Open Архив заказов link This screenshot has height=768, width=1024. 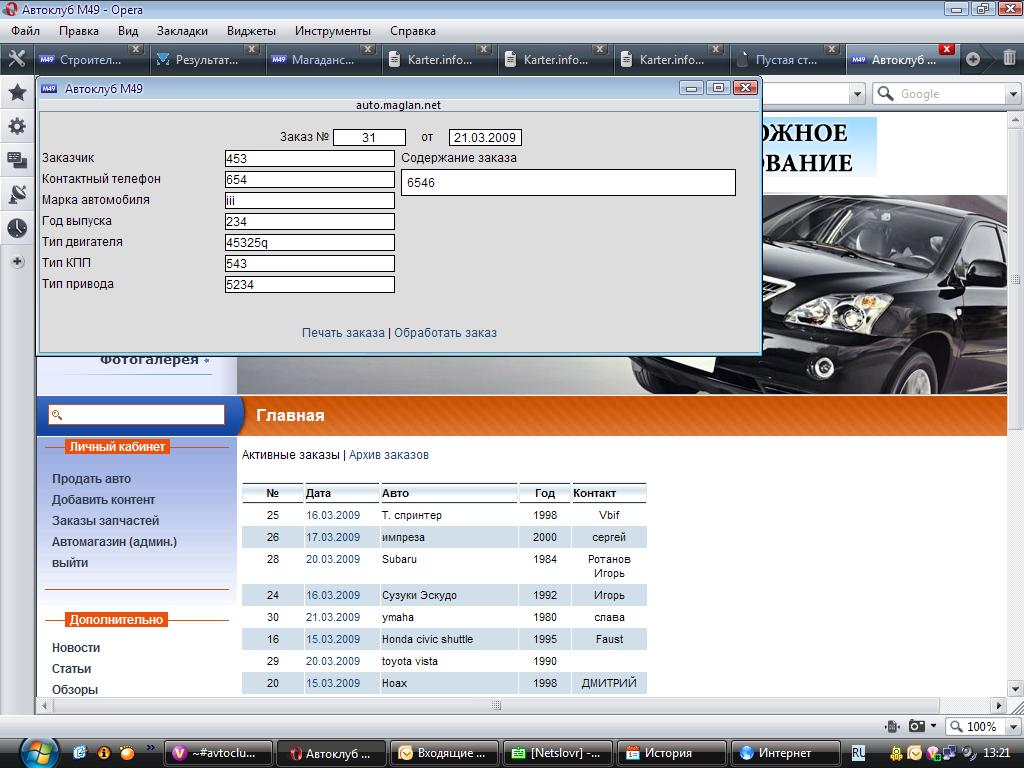click(389, 455)
